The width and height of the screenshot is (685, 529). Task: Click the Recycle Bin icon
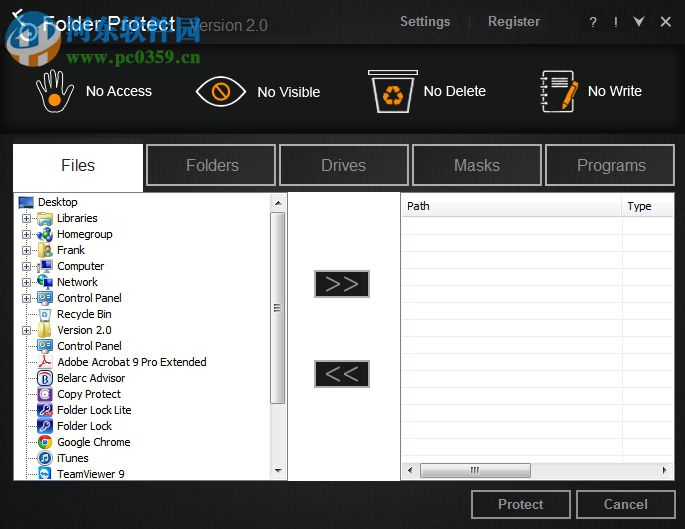(45, 314)
